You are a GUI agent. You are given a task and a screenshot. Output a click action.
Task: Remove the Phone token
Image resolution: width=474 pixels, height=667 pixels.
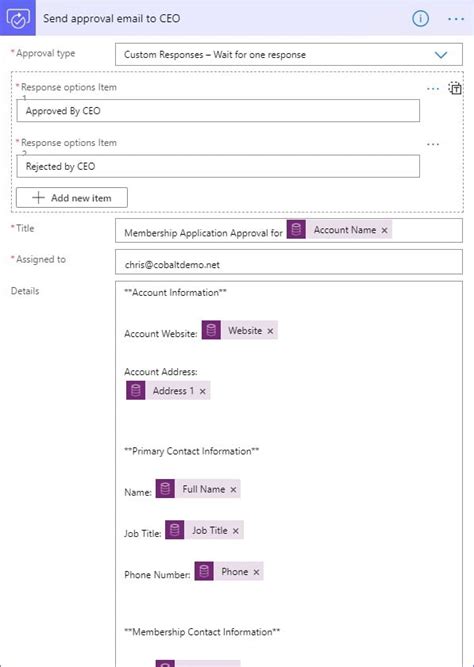click(x=256, y=572)
